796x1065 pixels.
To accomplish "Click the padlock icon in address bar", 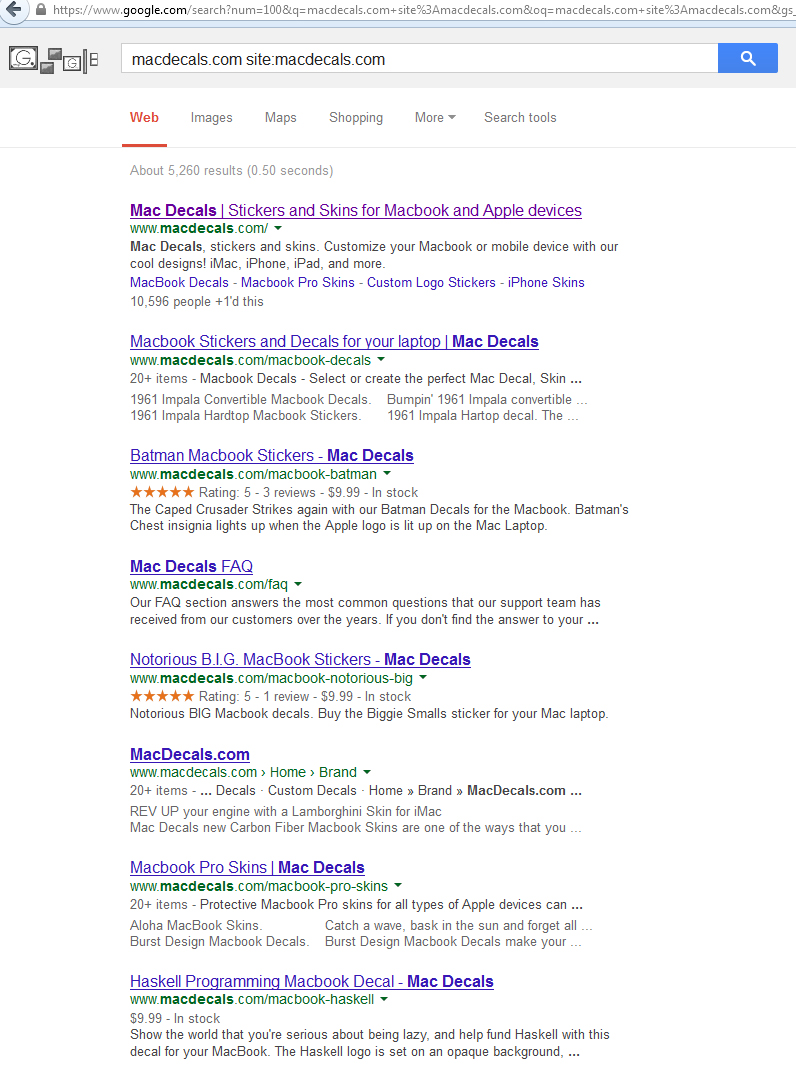I will click(40, 9).
